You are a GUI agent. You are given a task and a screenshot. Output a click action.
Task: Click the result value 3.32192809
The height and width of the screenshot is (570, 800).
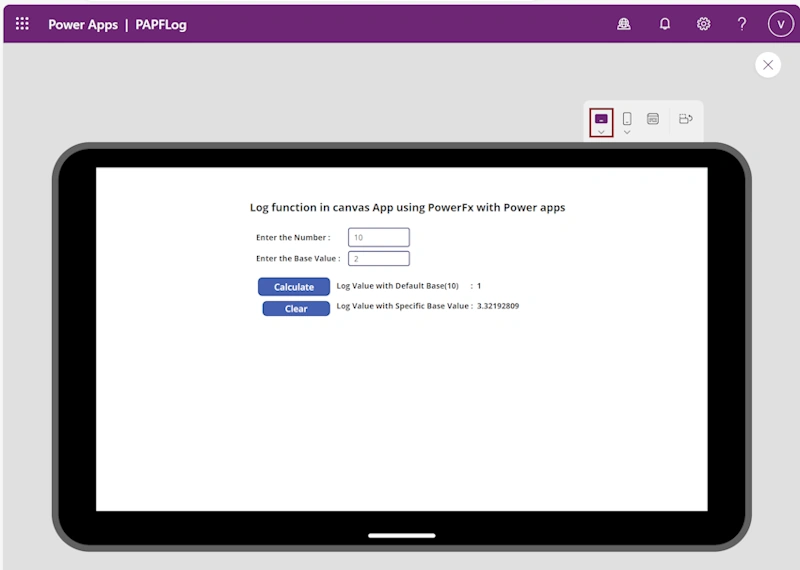pyautogui.click(x=498, y=306)
